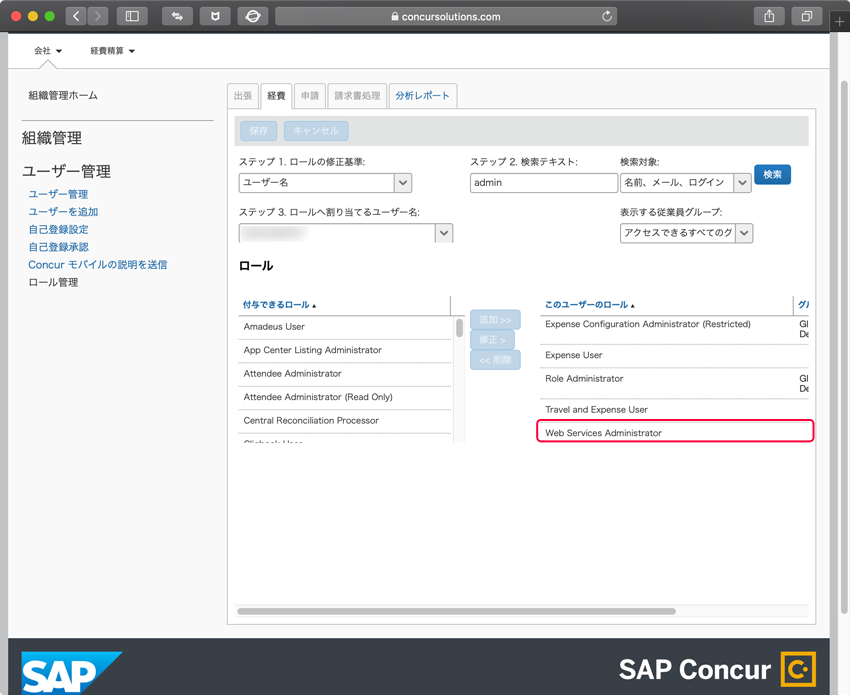Viewport: 850px width, 695px height.
Task: Open the 会社 menu
Action: (48, 50)
